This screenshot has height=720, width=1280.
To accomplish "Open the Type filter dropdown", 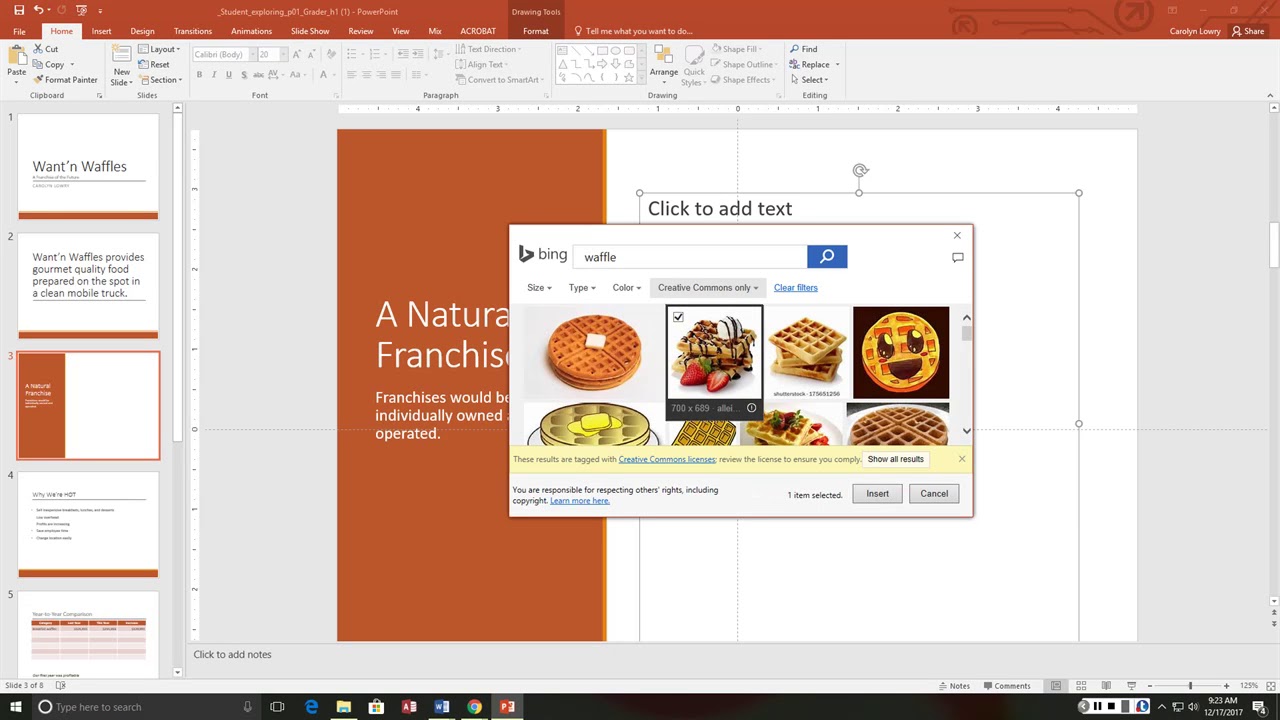I will coord(582,288).
